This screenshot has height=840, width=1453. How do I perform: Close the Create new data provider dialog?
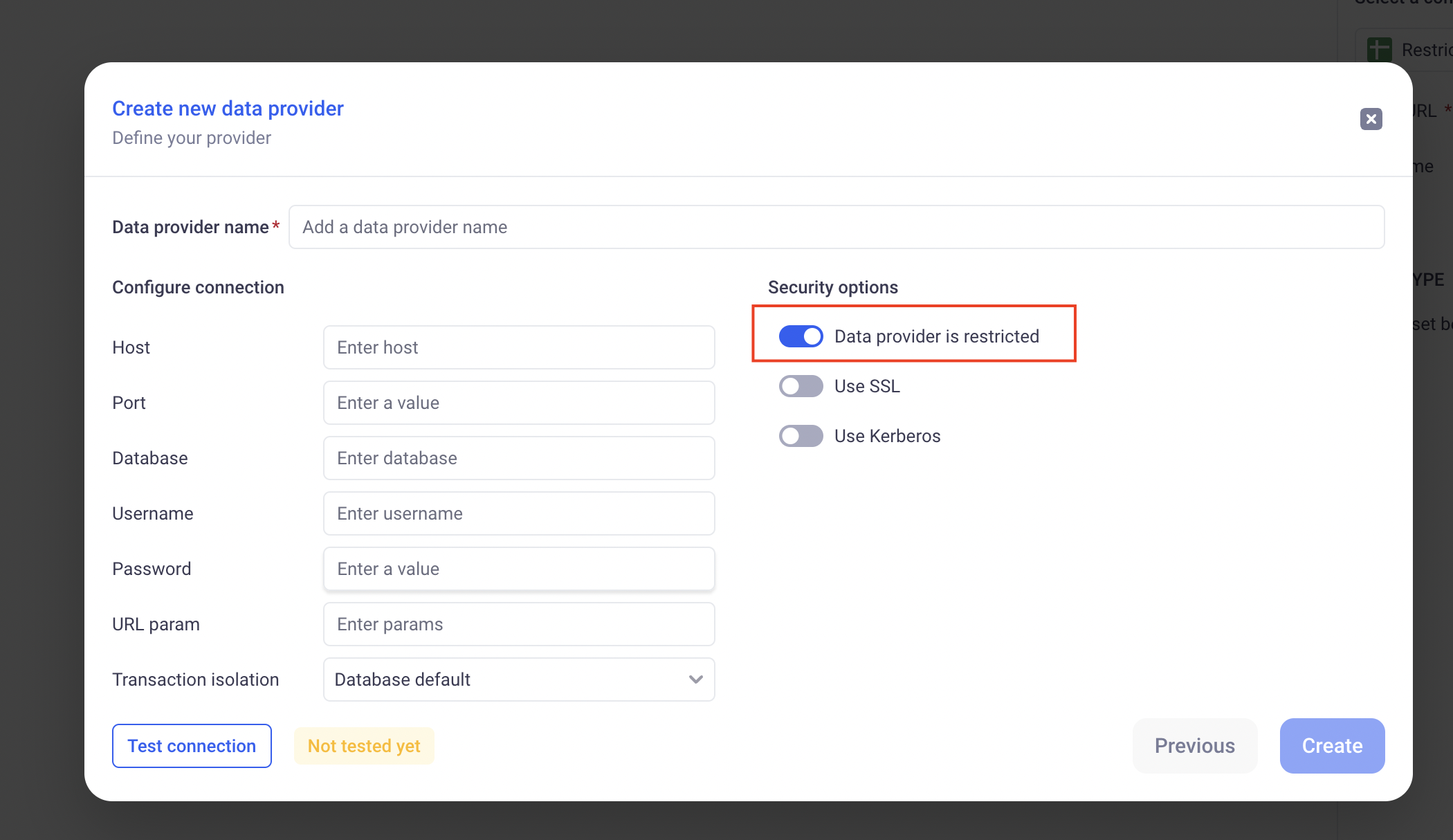[1371, 119]
